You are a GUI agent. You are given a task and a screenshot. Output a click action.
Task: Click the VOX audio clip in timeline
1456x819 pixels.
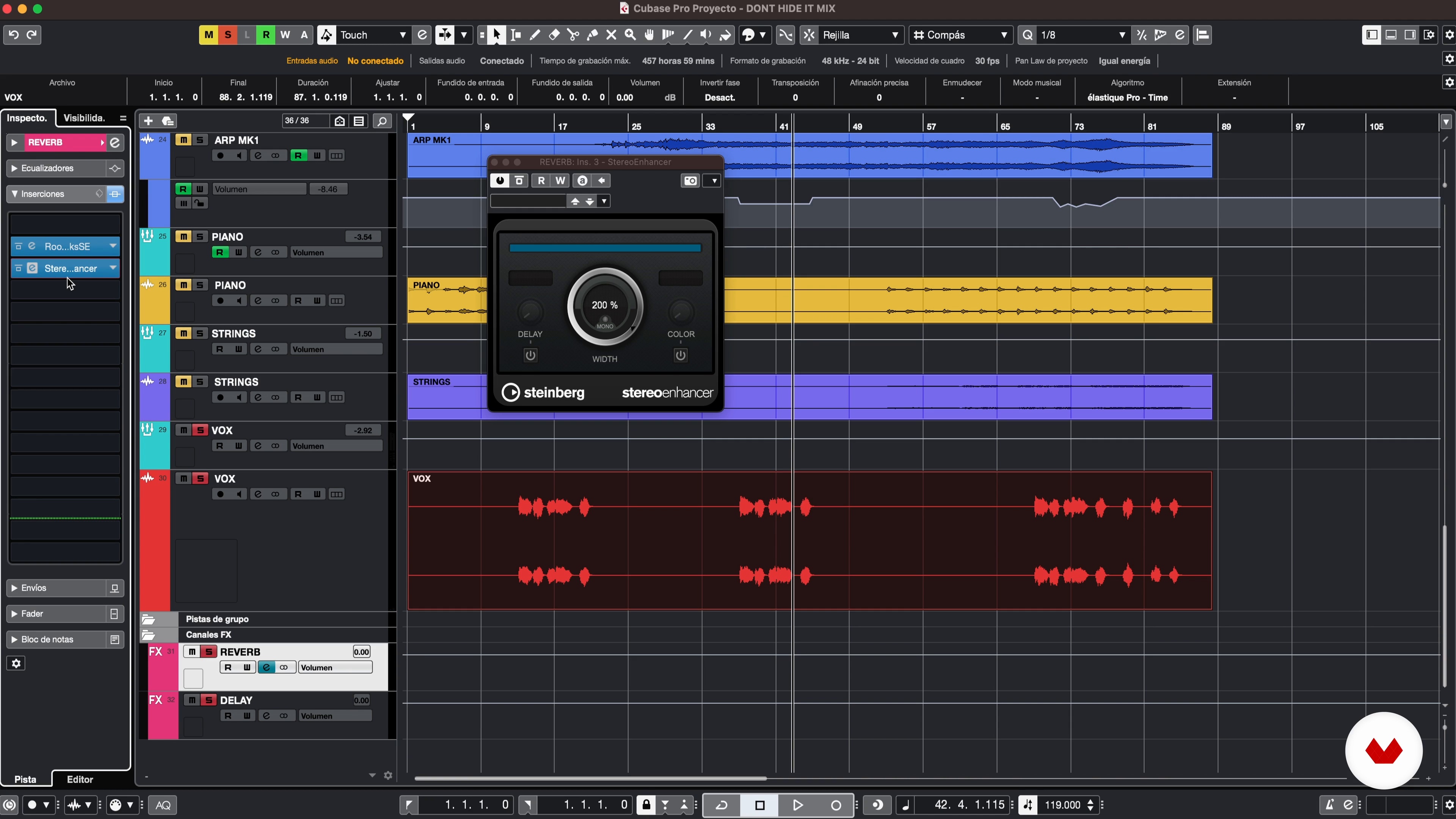(810, 541)
